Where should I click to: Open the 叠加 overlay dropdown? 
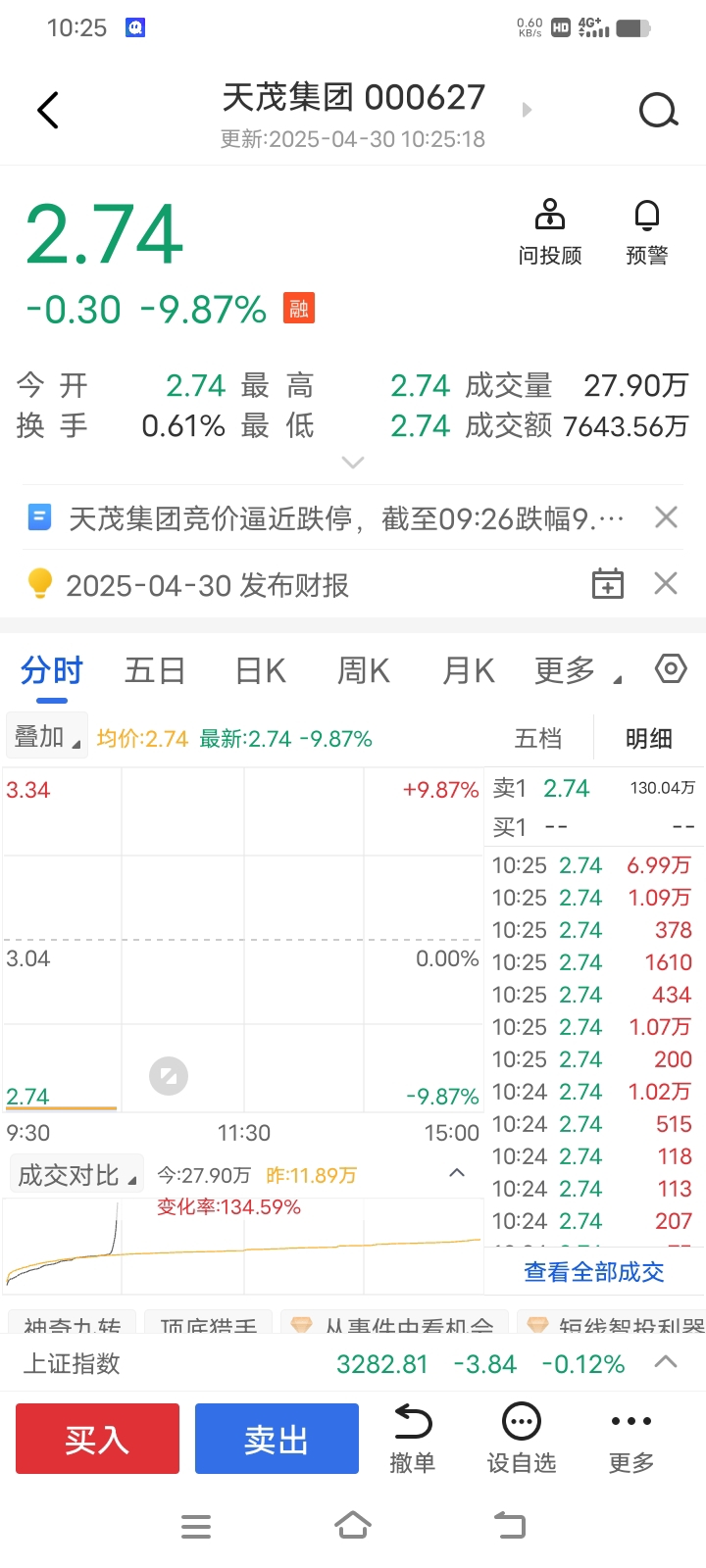tap(47, 737)
